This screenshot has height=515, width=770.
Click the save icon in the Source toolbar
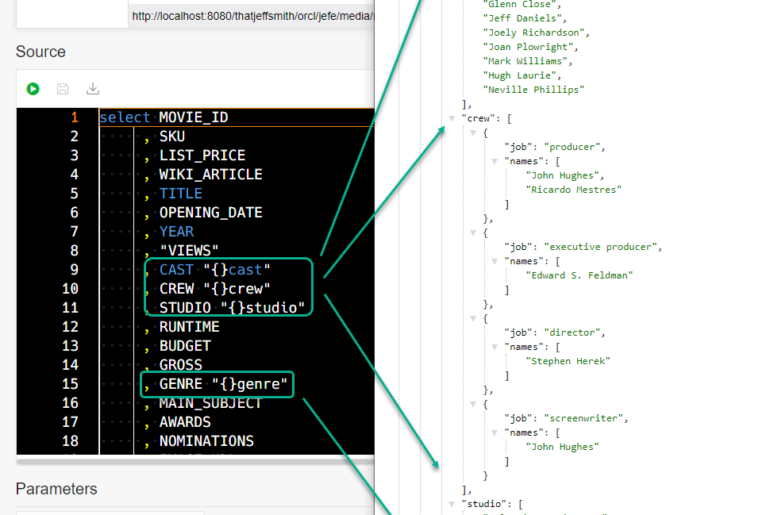point(63,89)
